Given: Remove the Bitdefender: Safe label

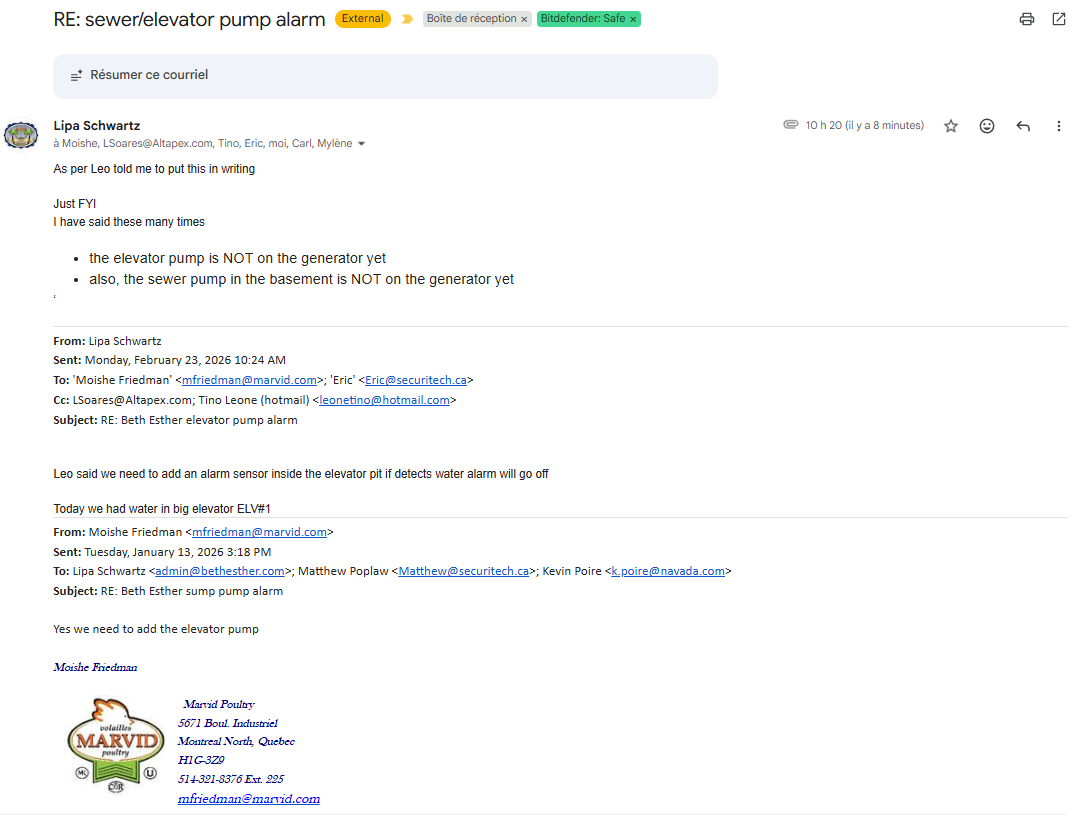Looking at the screenshot, I should (x=633, y=19).
